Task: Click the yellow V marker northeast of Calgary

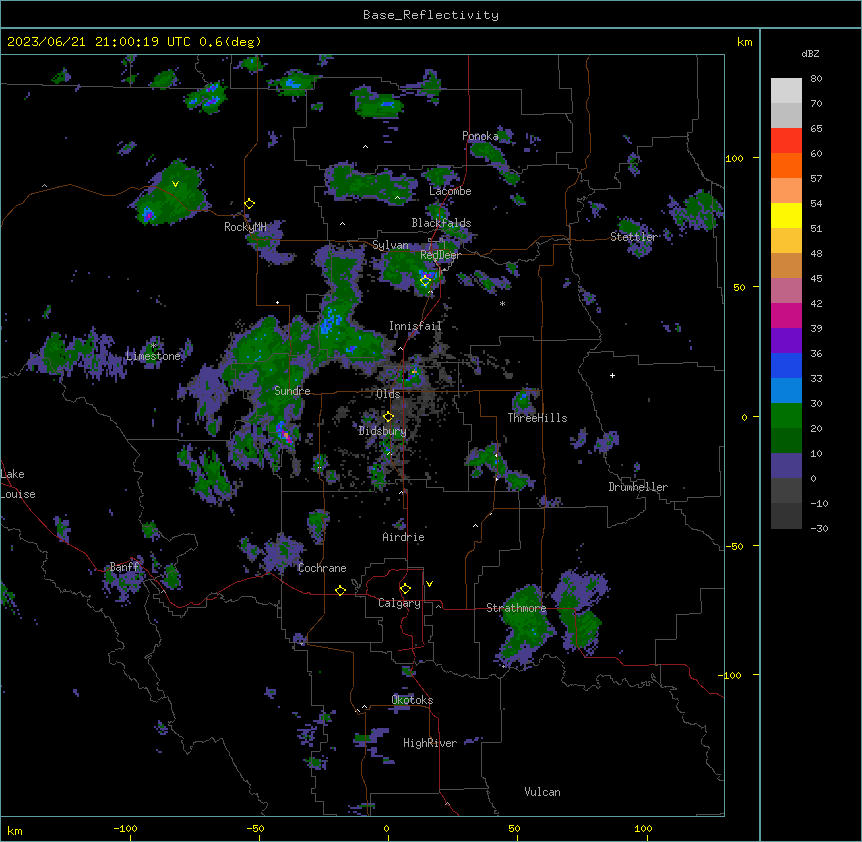Action: point(429,584)
